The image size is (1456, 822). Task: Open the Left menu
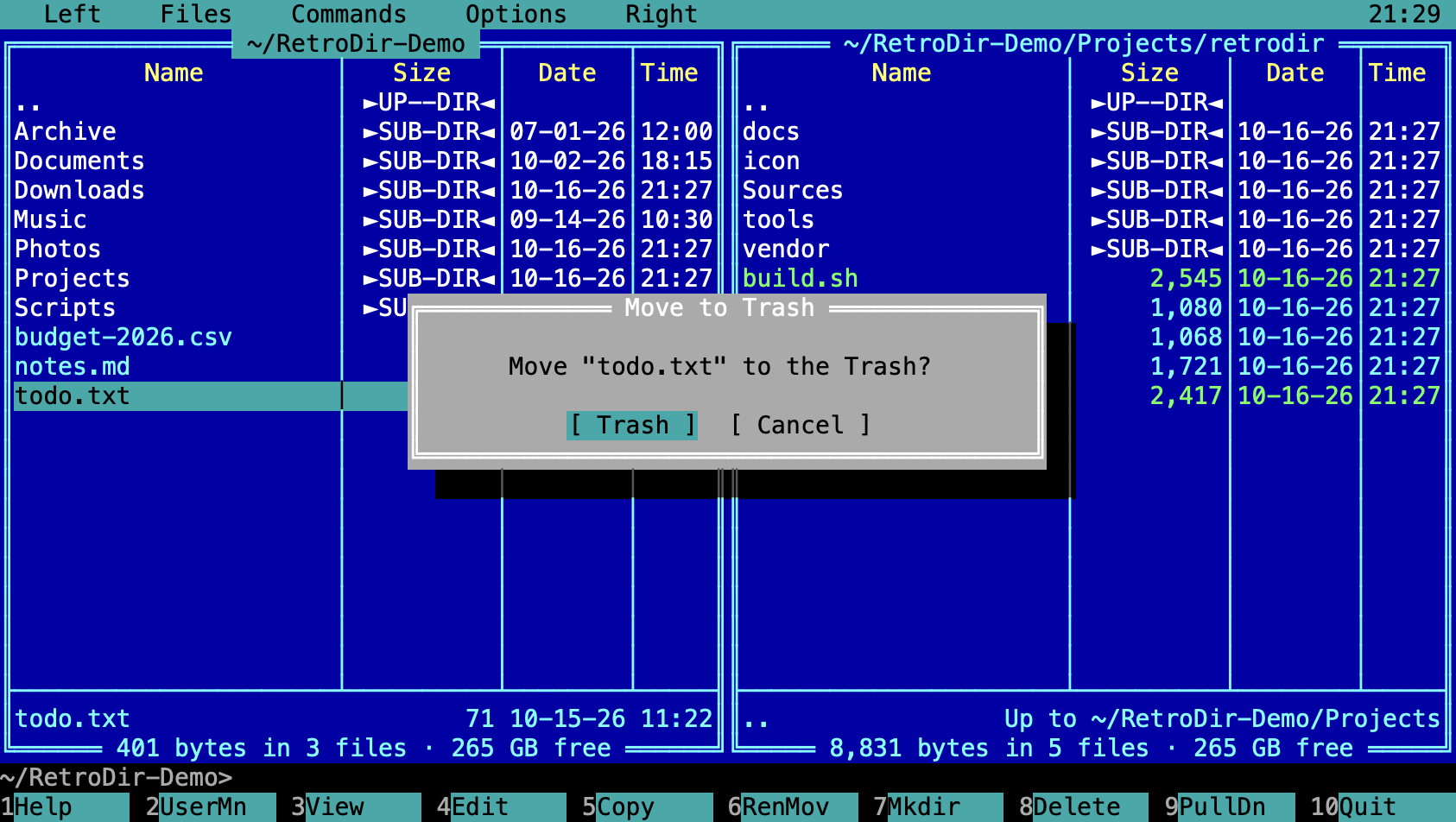point(73,14)
